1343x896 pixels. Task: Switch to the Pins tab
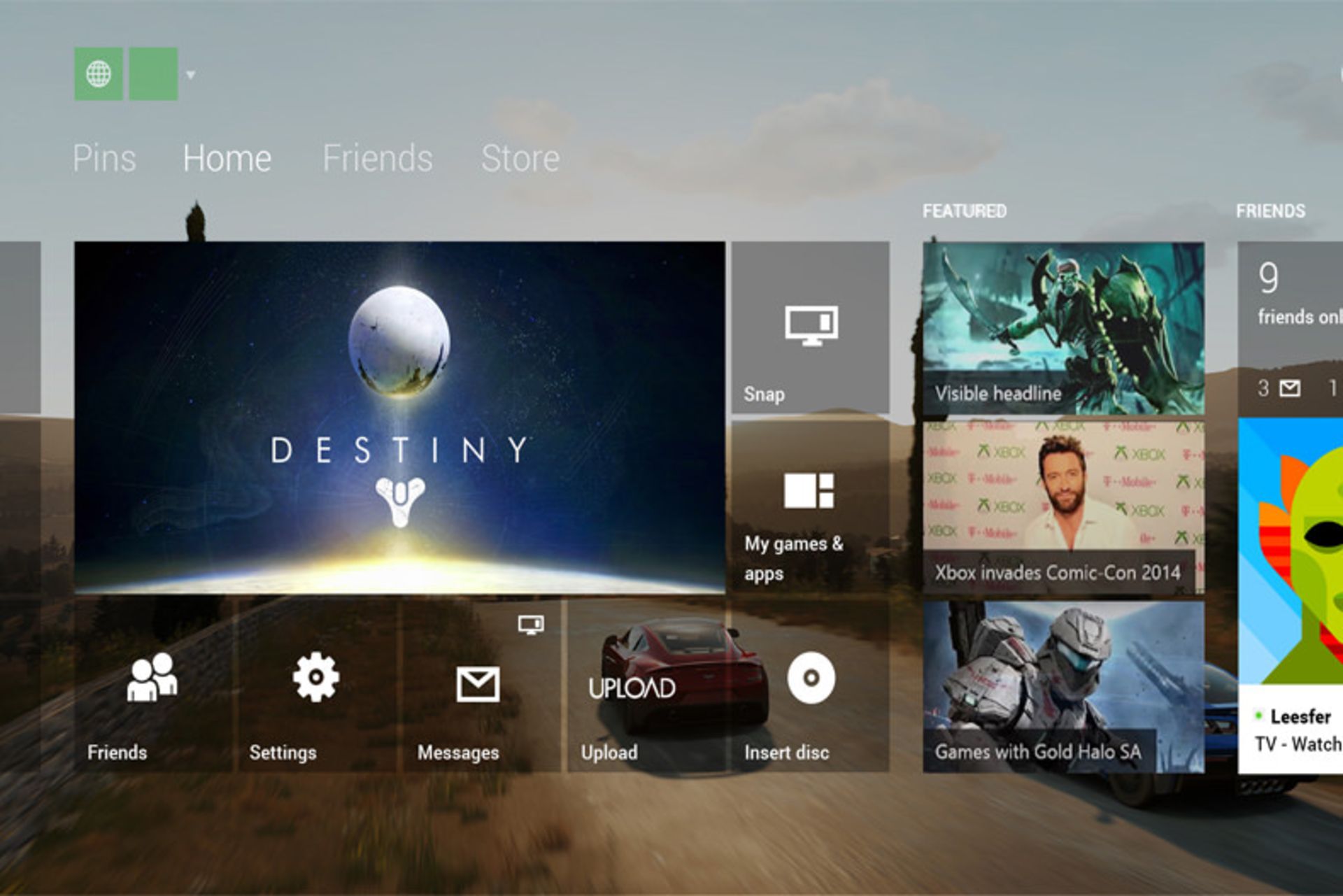click(x=104, y=158)
